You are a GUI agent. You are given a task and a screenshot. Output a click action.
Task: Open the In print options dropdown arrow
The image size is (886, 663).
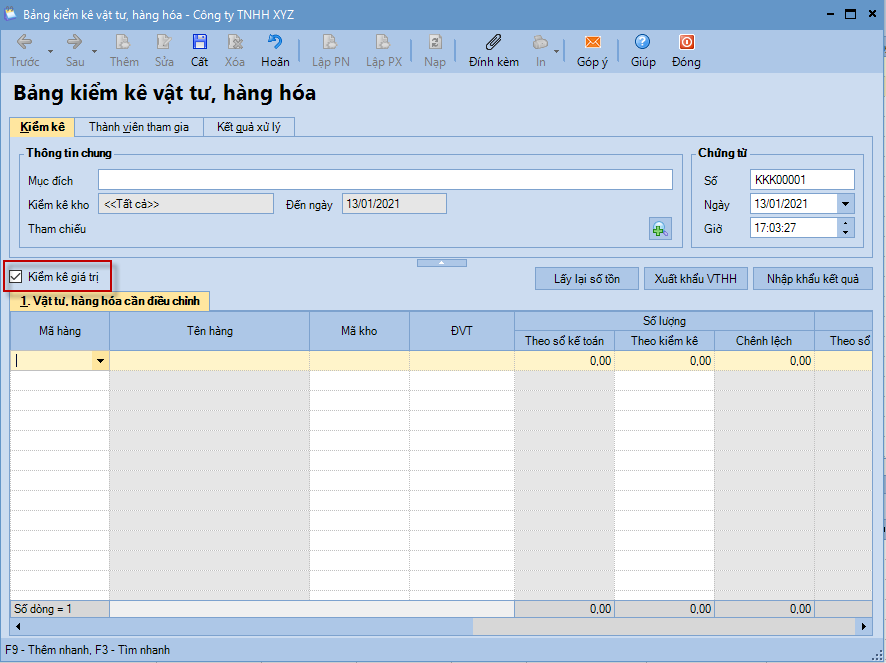point(557,51)
